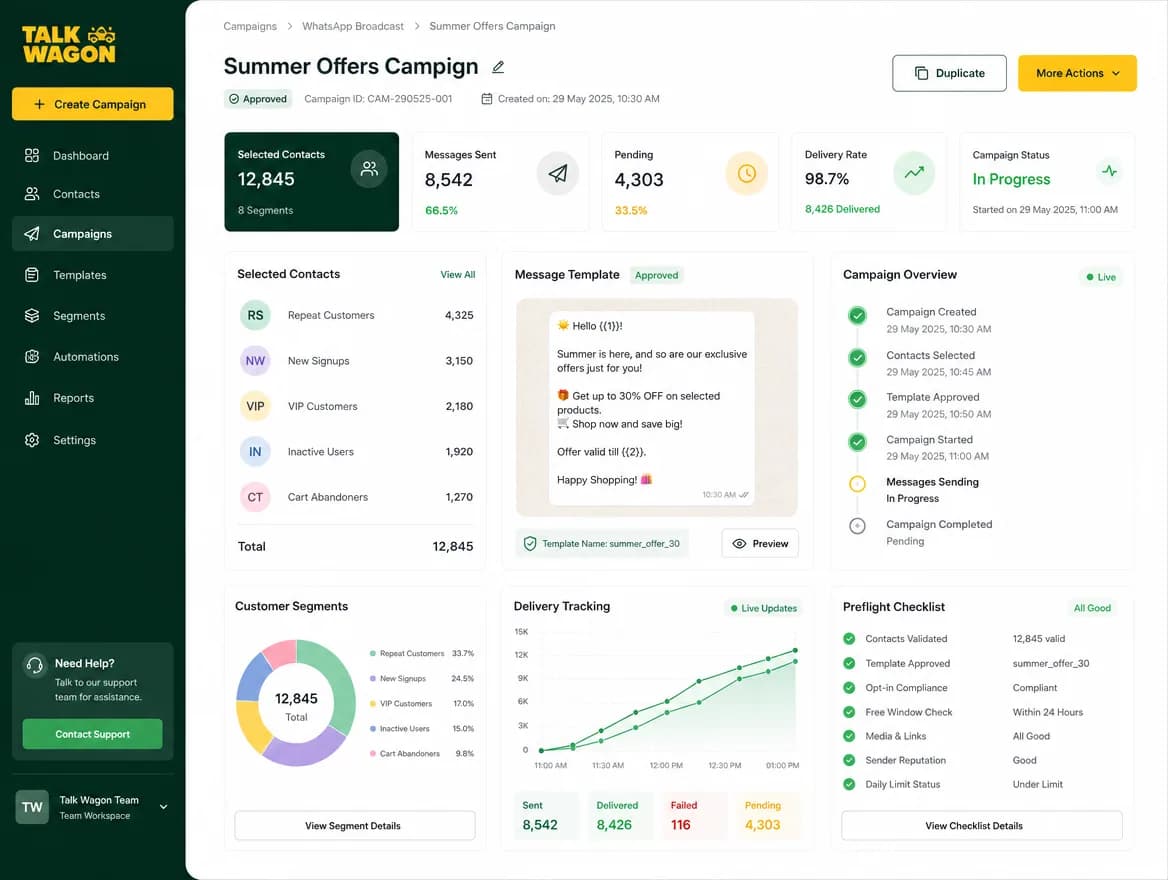Click the Failed 116 stat tile
This screenshot has height=880, width=1168.
pos(694,816)
